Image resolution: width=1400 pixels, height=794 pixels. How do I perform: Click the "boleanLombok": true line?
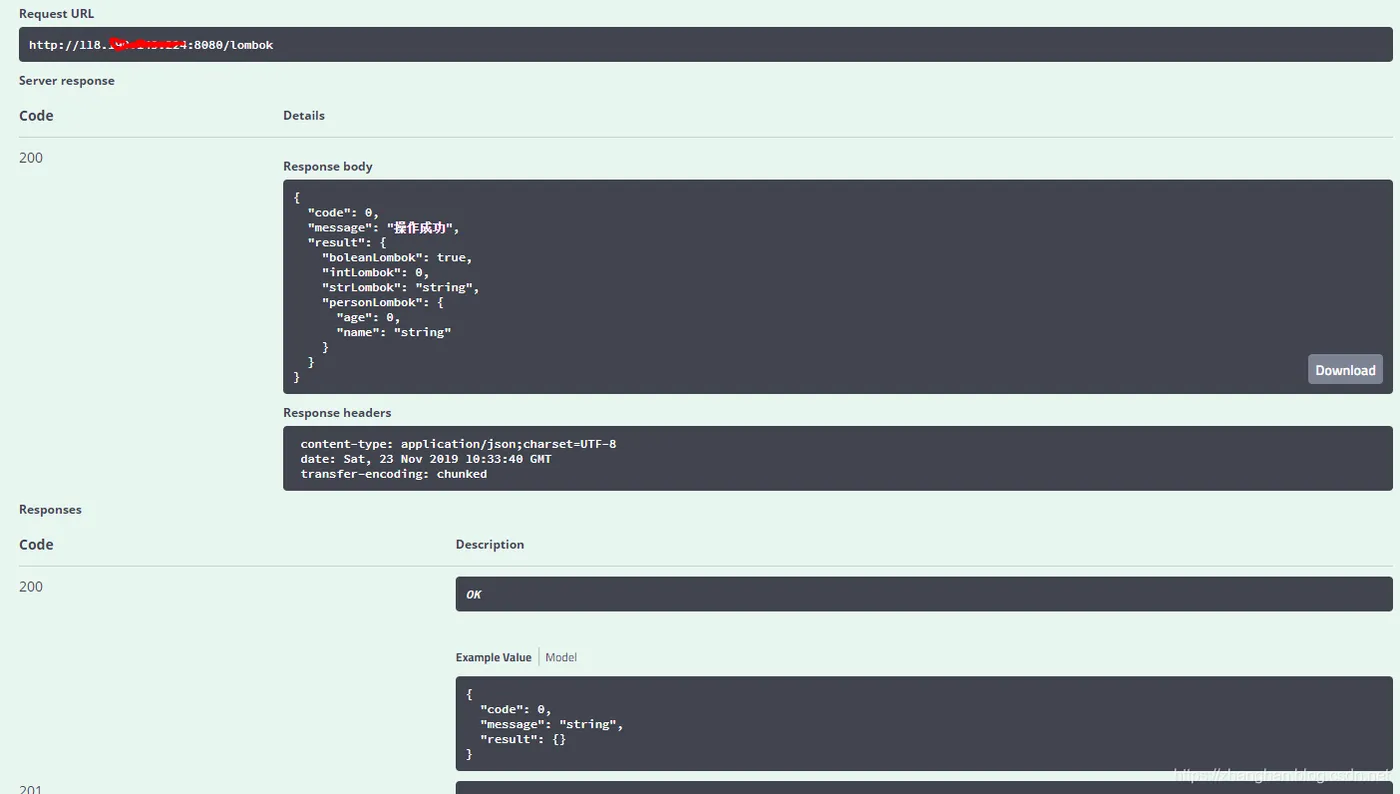397,257
